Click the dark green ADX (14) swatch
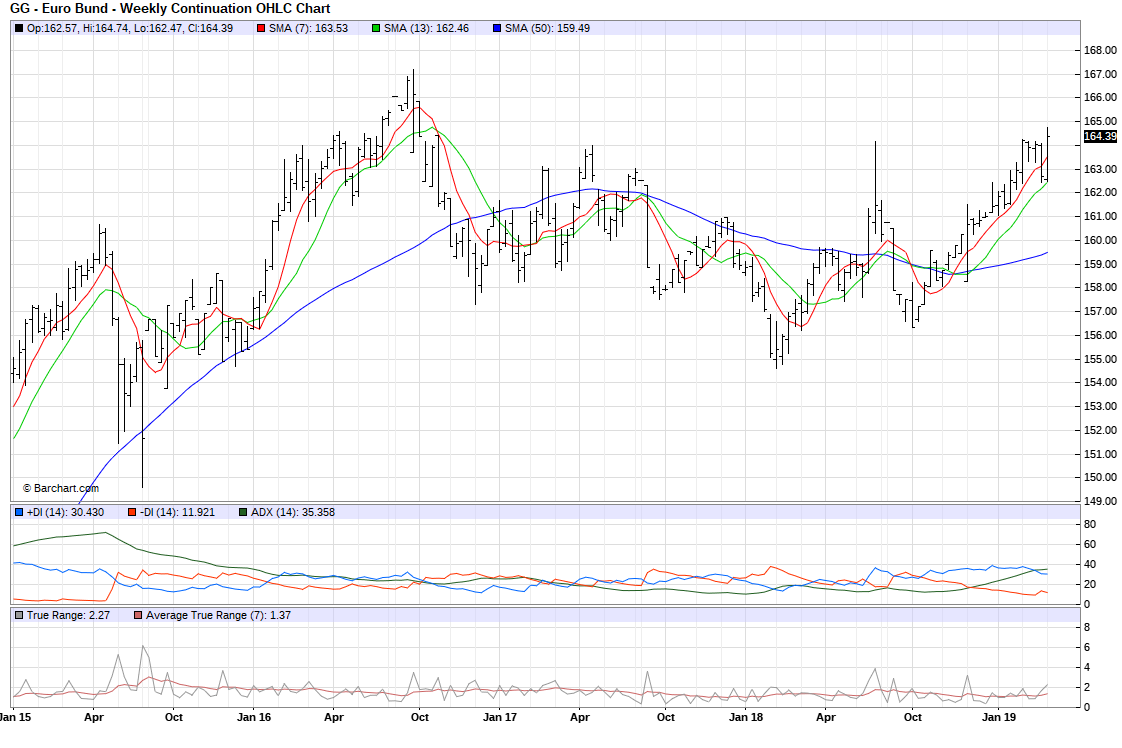 [x=243, y=512]
